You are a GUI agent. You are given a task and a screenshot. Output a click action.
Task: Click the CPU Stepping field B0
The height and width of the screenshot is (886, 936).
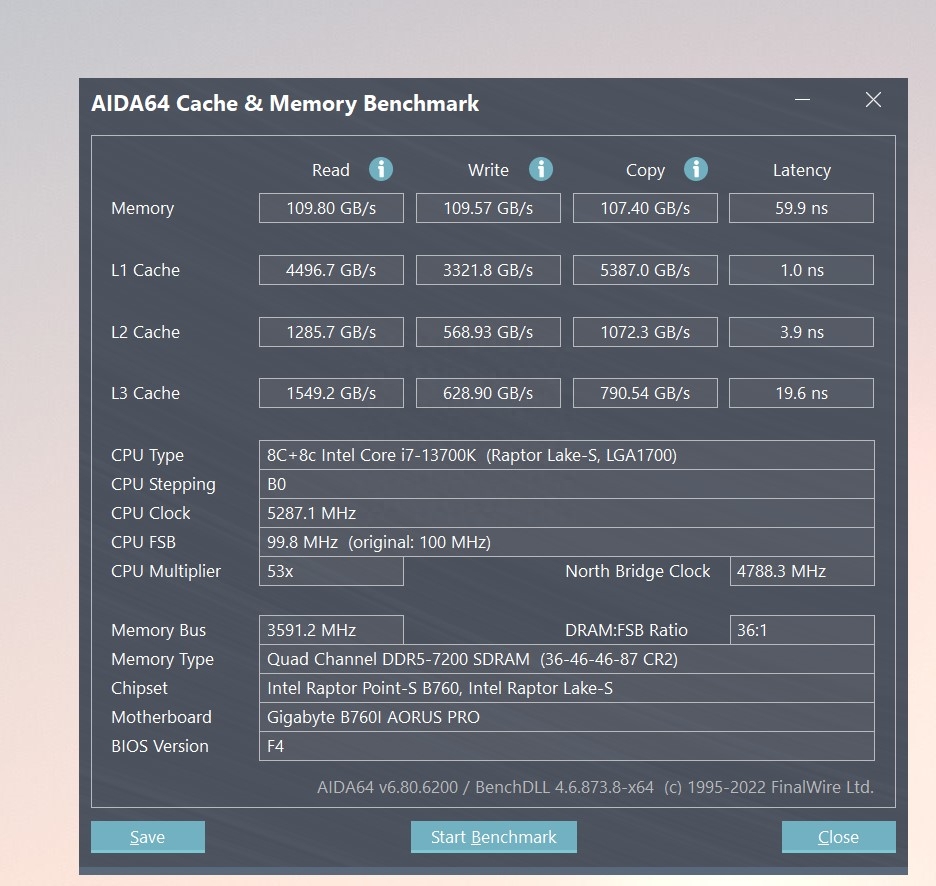coord(566,484)
